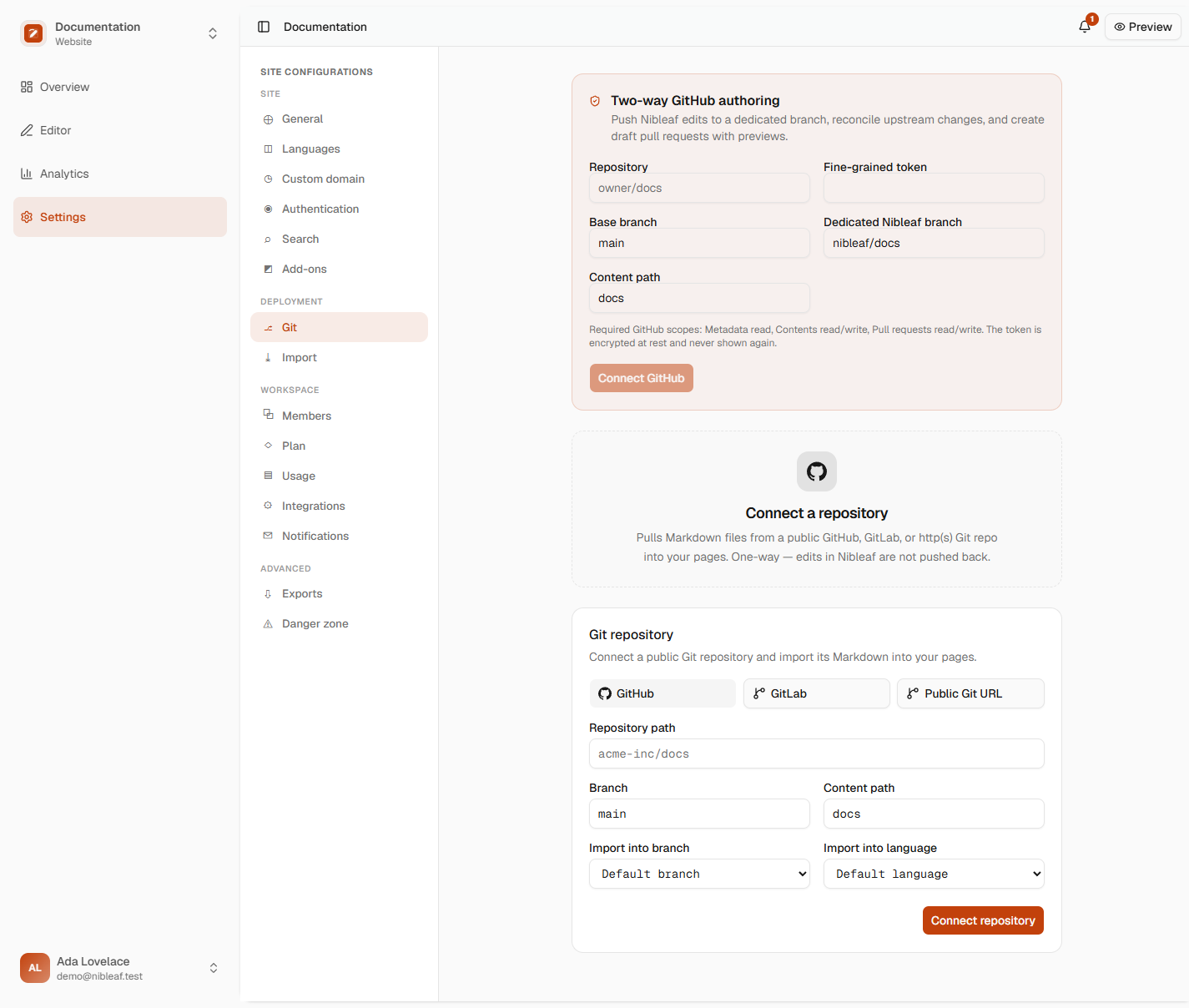Open the Editor page
This screenshot has width=1189, height=1008.
(x=120, y=130)
